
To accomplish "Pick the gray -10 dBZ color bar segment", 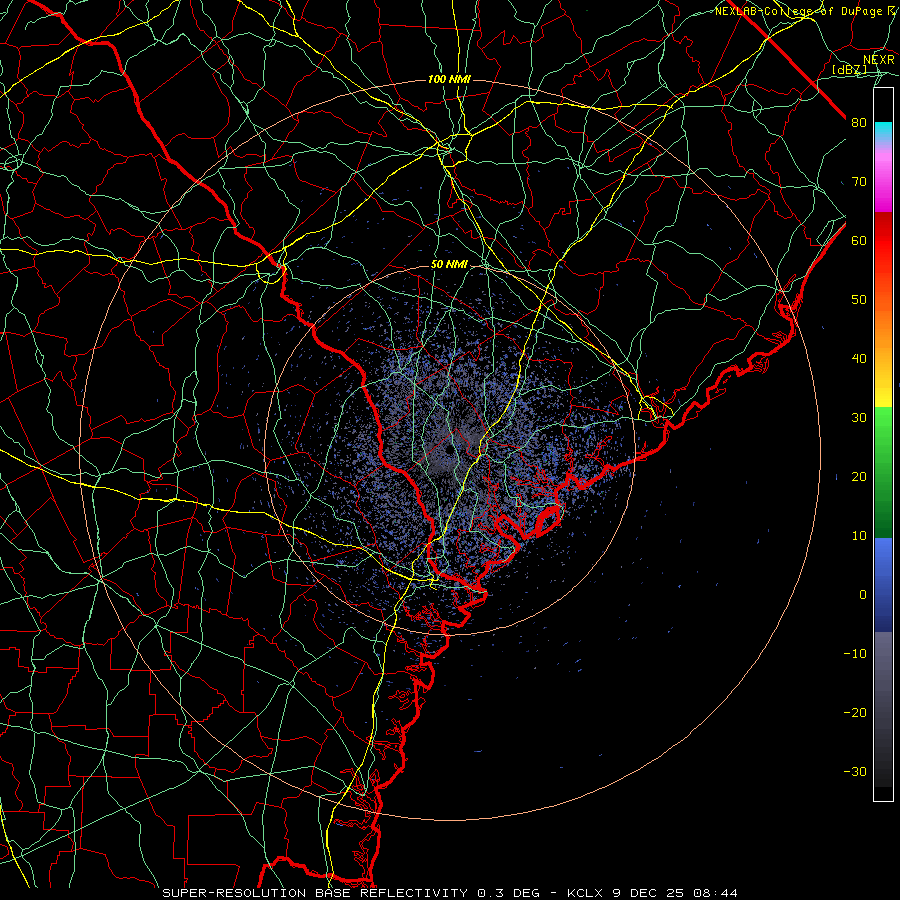I will point(883,653).
